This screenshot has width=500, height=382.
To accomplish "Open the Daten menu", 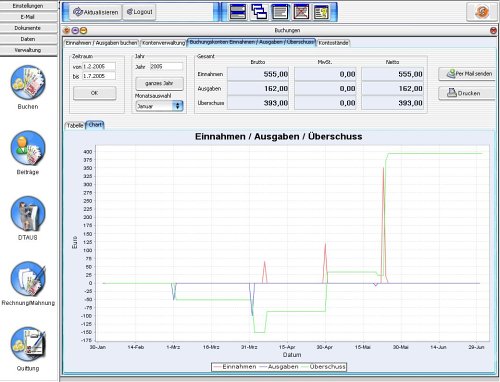I will point(28,39).
